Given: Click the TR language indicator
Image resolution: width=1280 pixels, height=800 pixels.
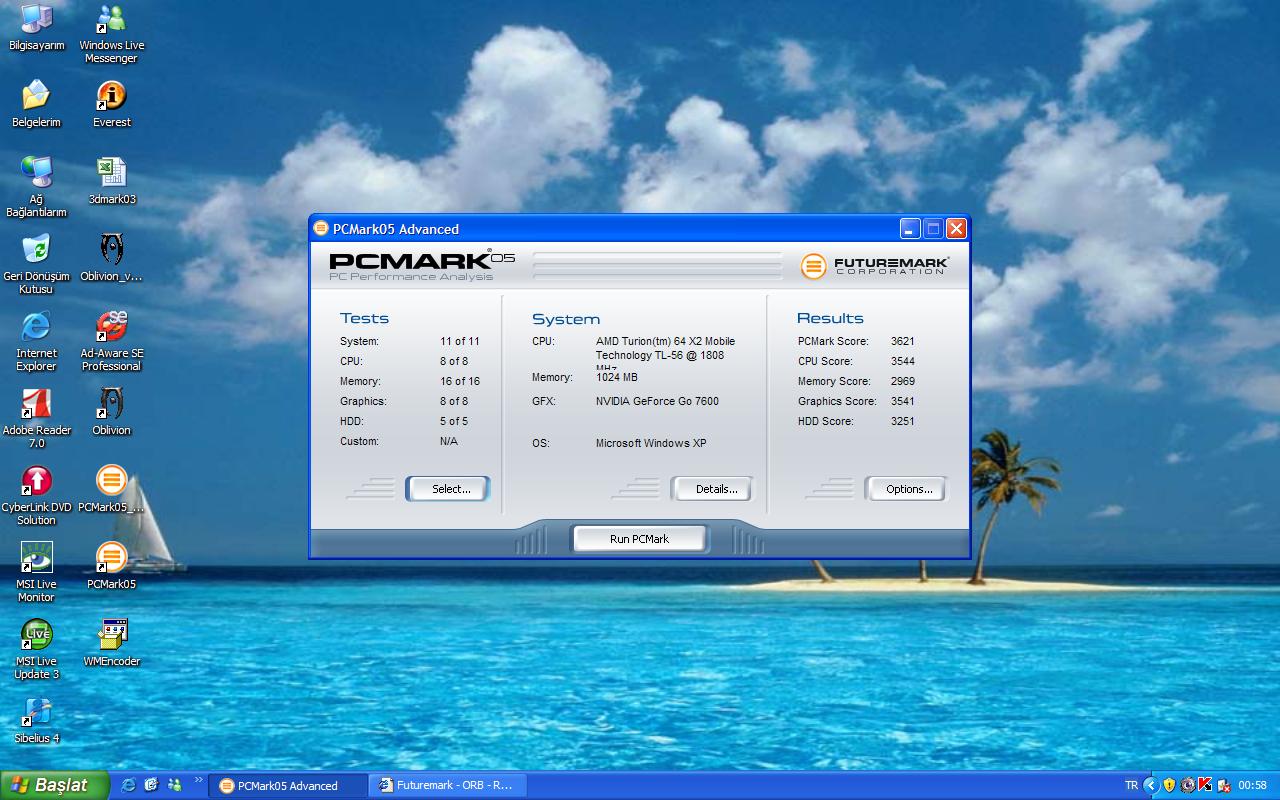Looking at the screenshot, I should (x=1131, y=785).
